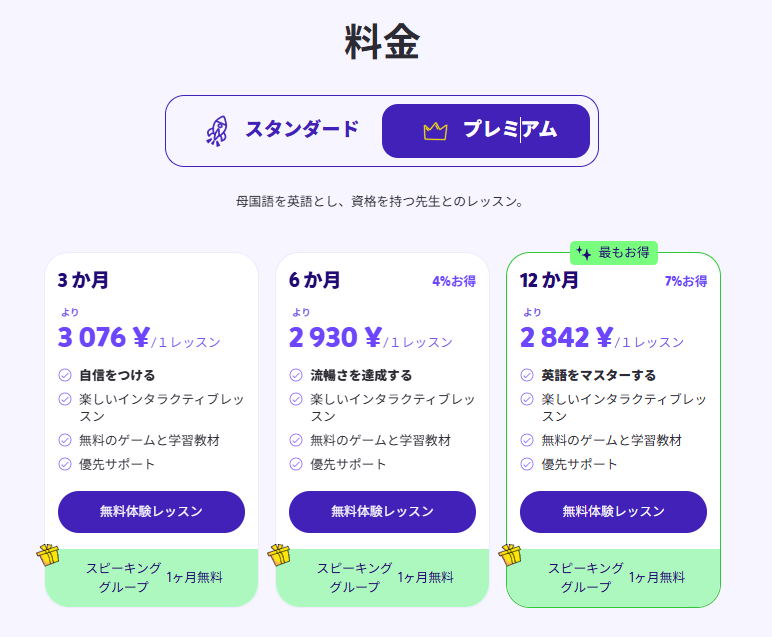Click the checkmark beside 流暢さを達成する

coord(296,375)
